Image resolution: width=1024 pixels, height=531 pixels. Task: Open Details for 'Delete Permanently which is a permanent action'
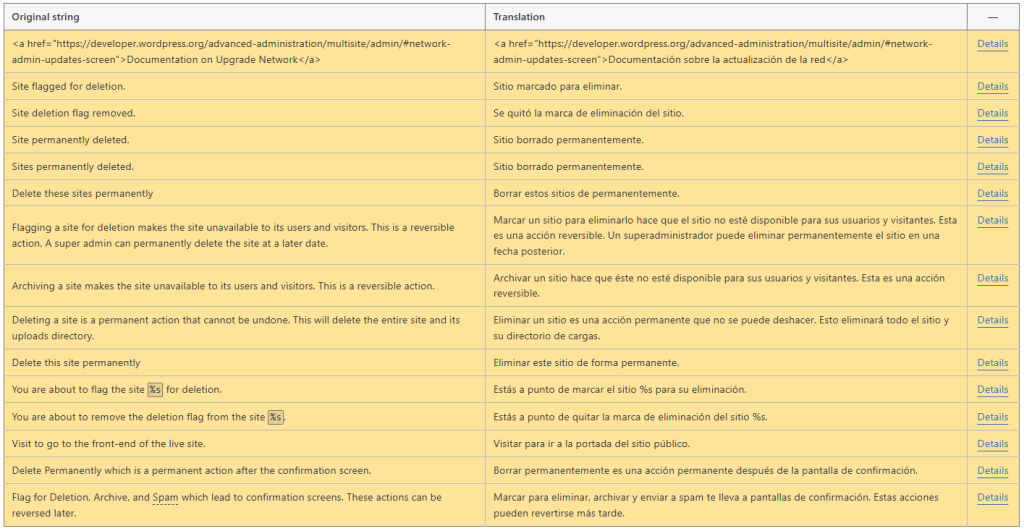pyautogui.click(x=992, y=471)
